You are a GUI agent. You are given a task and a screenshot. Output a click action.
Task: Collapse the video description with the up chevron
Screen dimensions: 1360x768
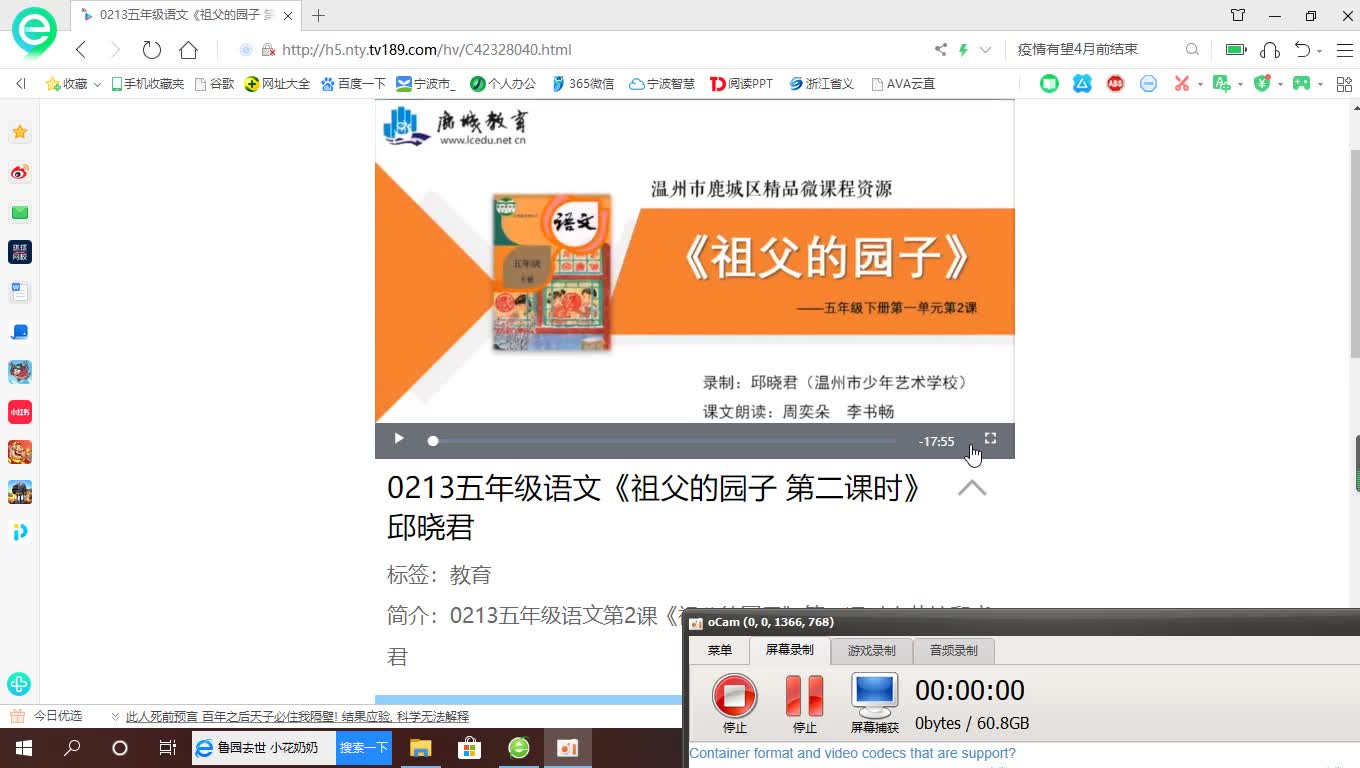972,488
